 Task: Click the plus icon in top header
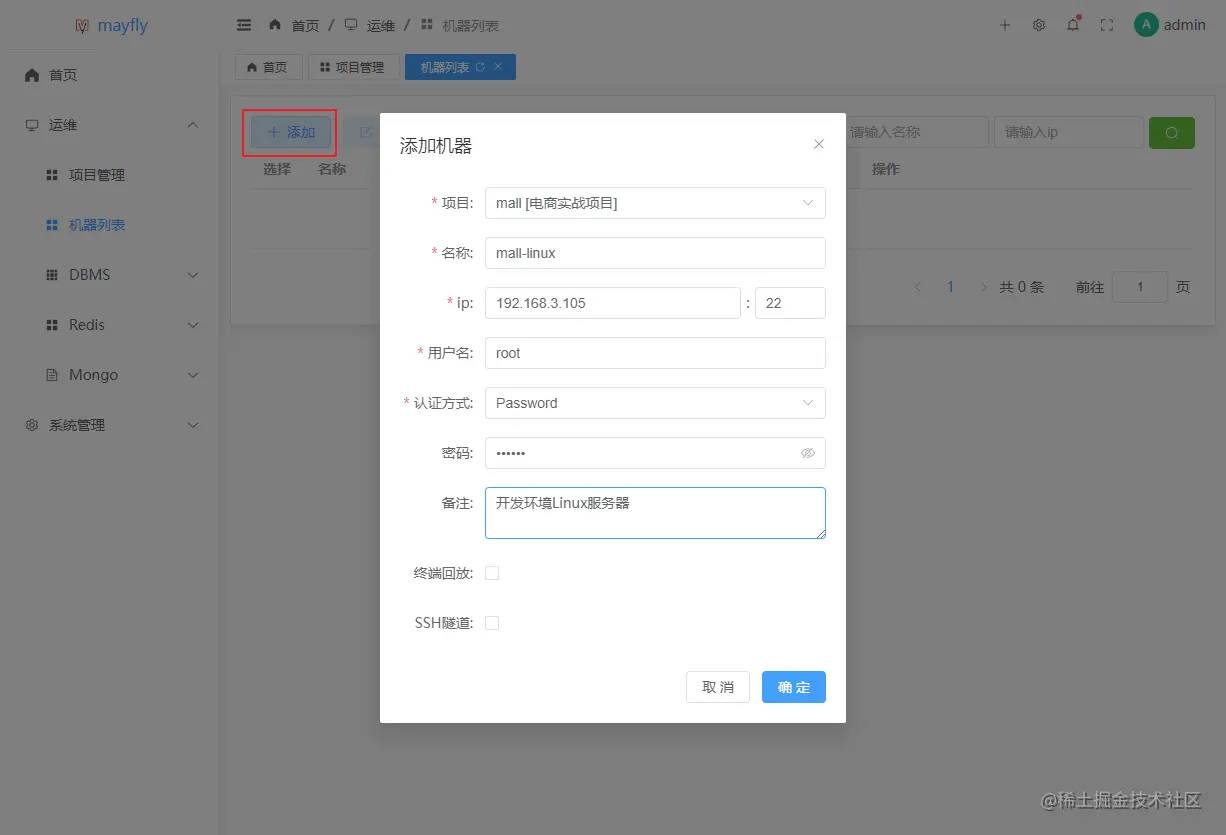(x=1005, y=25)
